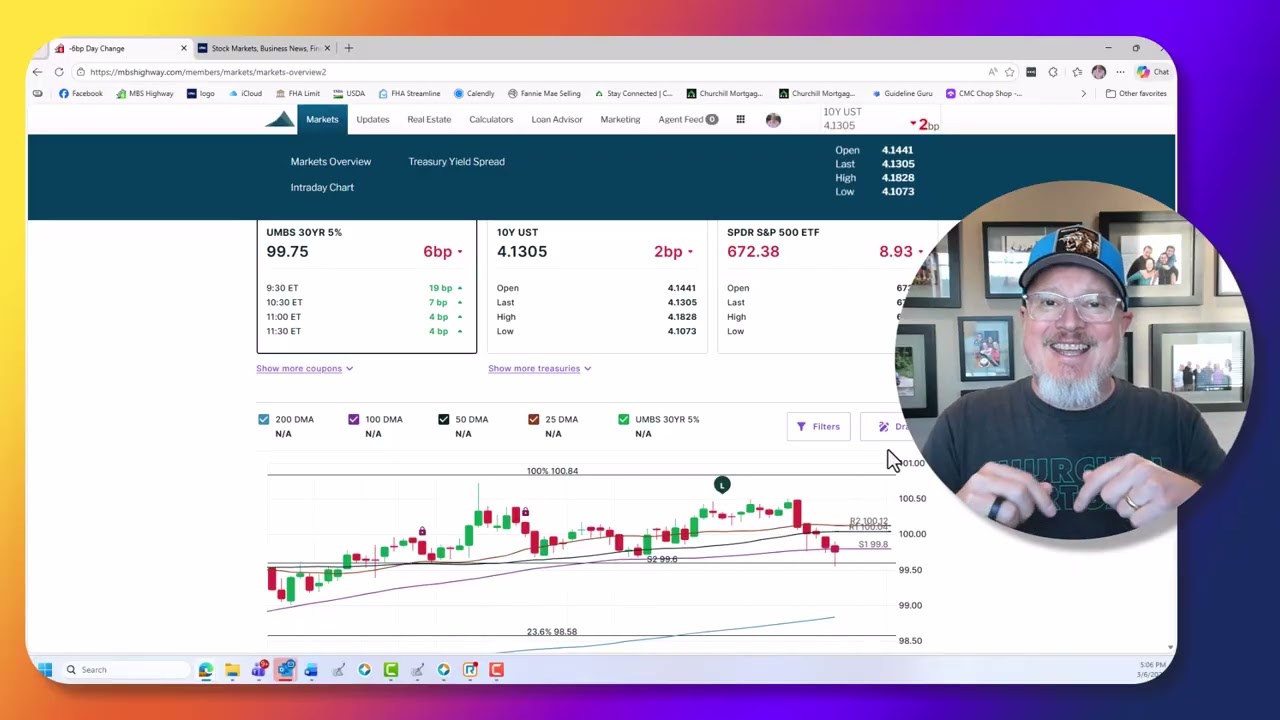Click the 10Y UST 4.1305 navbar ticker
1280x720 pixels.
[880, 119]
